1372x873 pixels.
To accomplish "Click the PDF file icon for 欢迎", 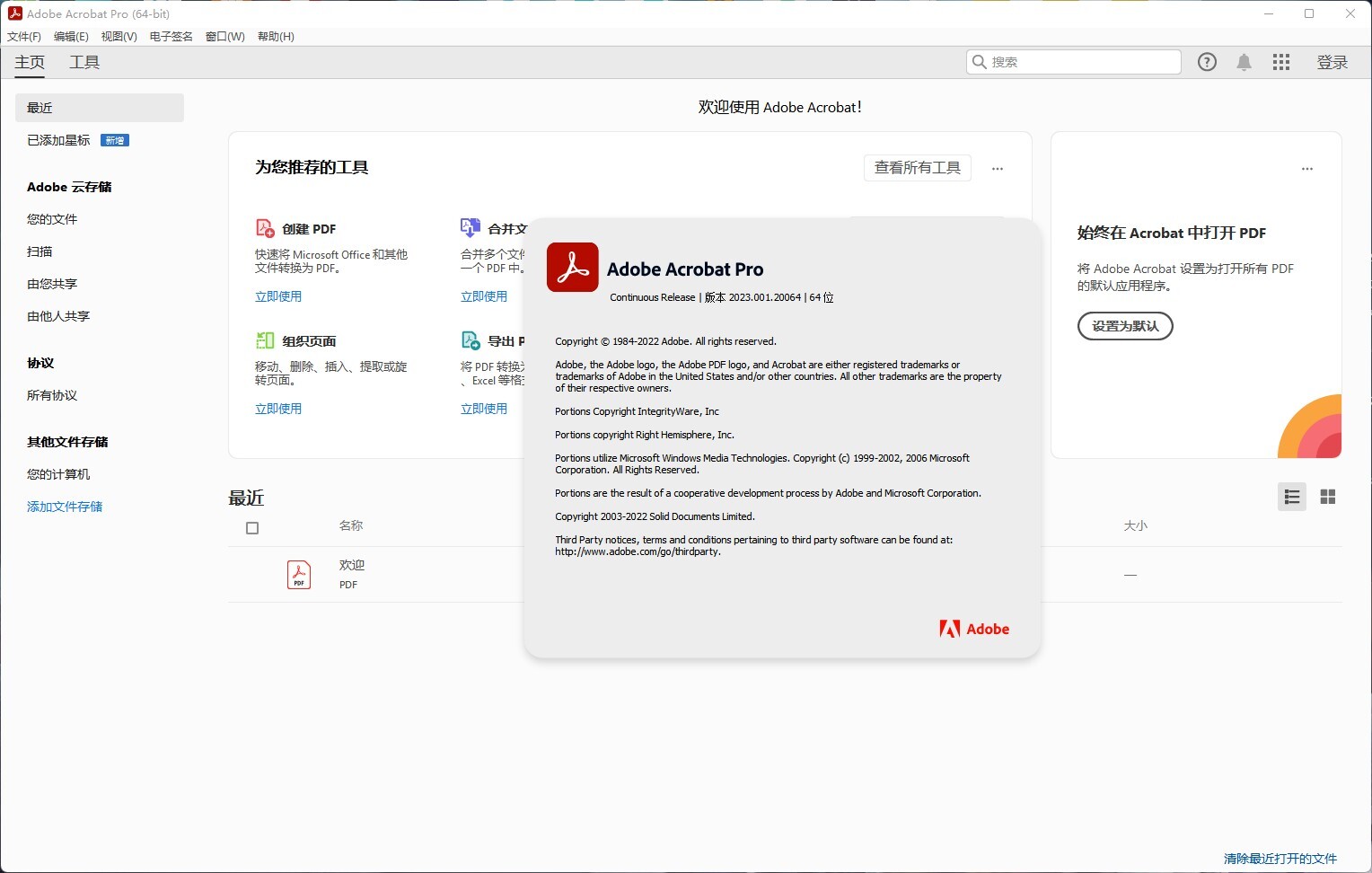I will pos(299,574).
